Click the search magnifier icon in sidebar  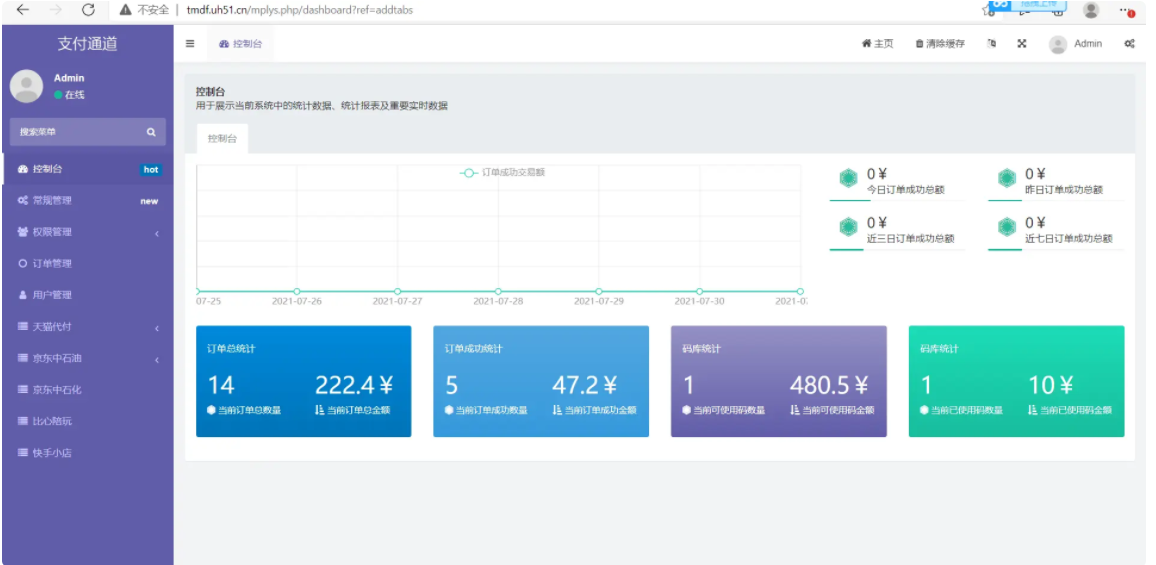pos(151,132)
